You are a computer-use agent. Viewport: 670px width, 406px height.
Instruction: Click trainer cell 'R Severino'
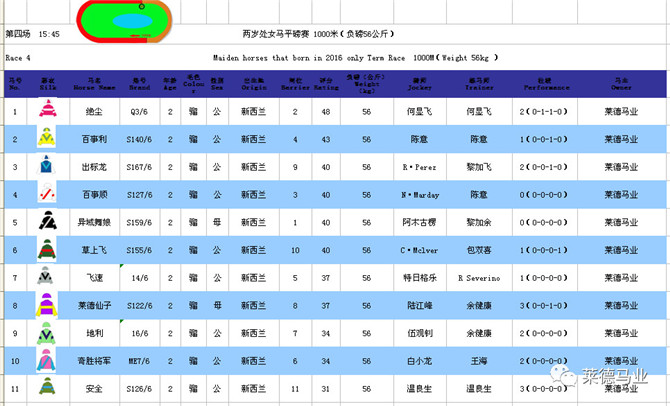pos(479,278)
